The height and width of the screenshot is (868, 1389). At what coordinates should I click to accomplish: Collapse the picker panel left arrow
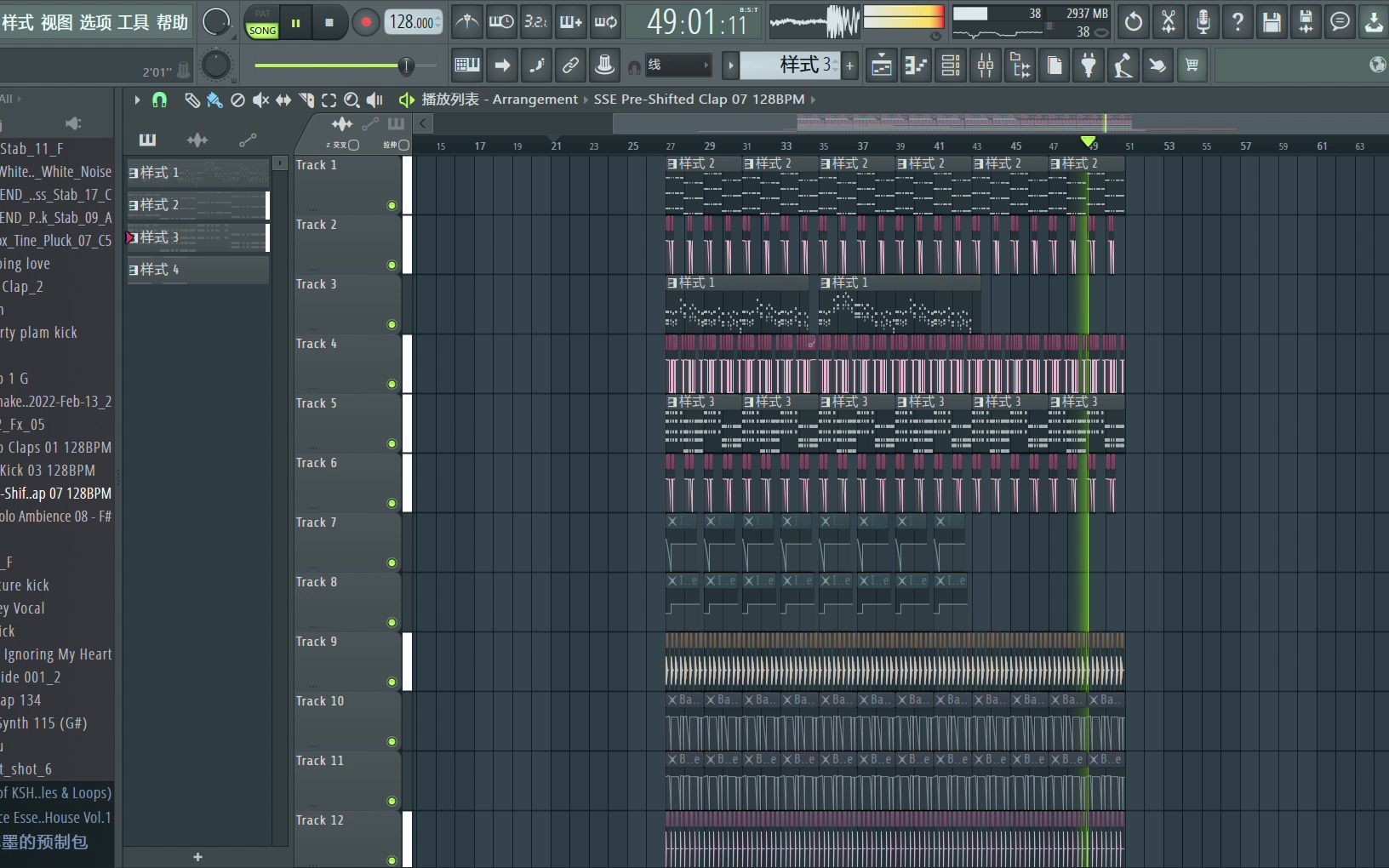point(422,124)
